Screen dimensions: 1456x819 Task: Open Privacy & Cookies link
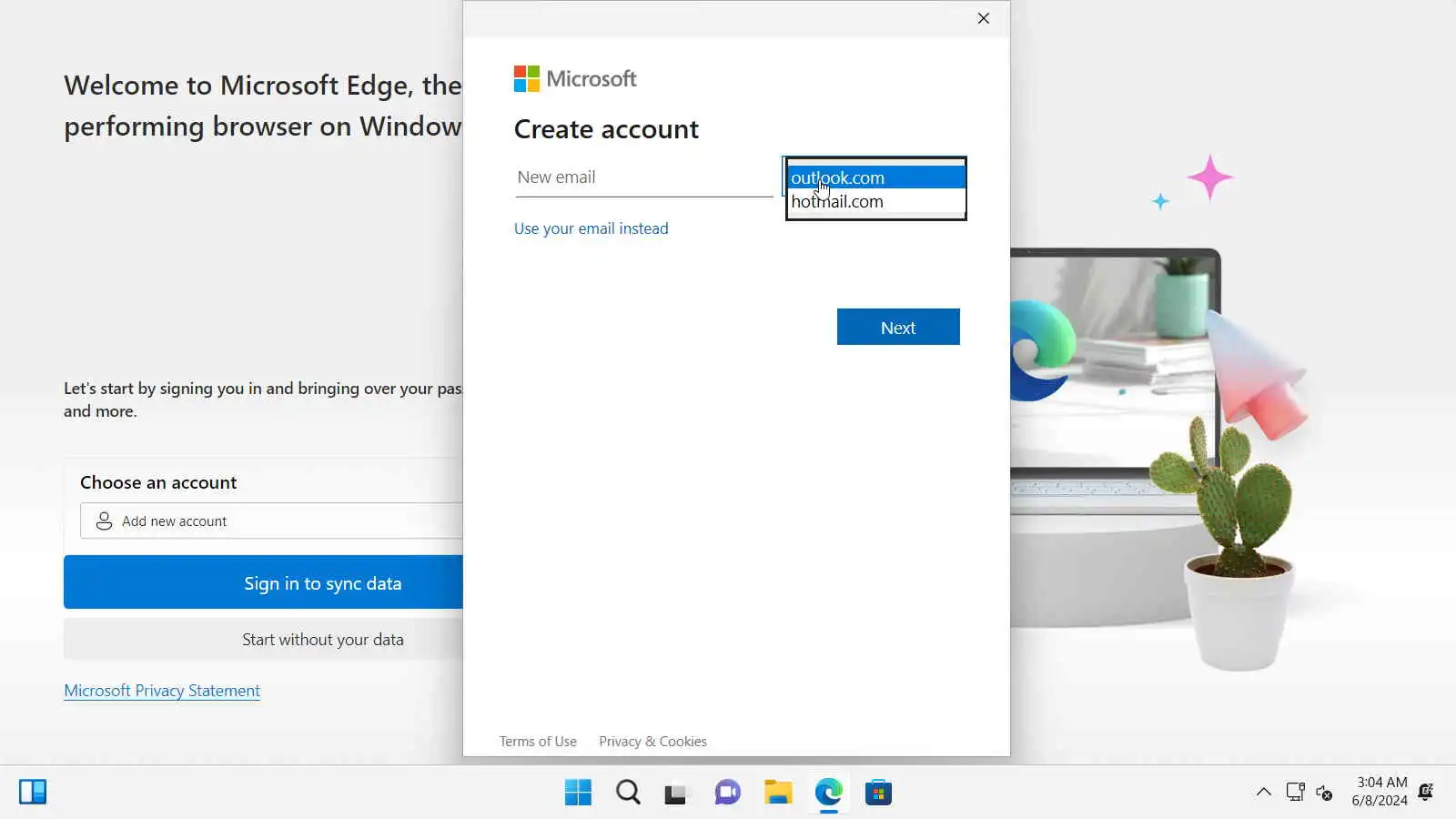point(652,742)
